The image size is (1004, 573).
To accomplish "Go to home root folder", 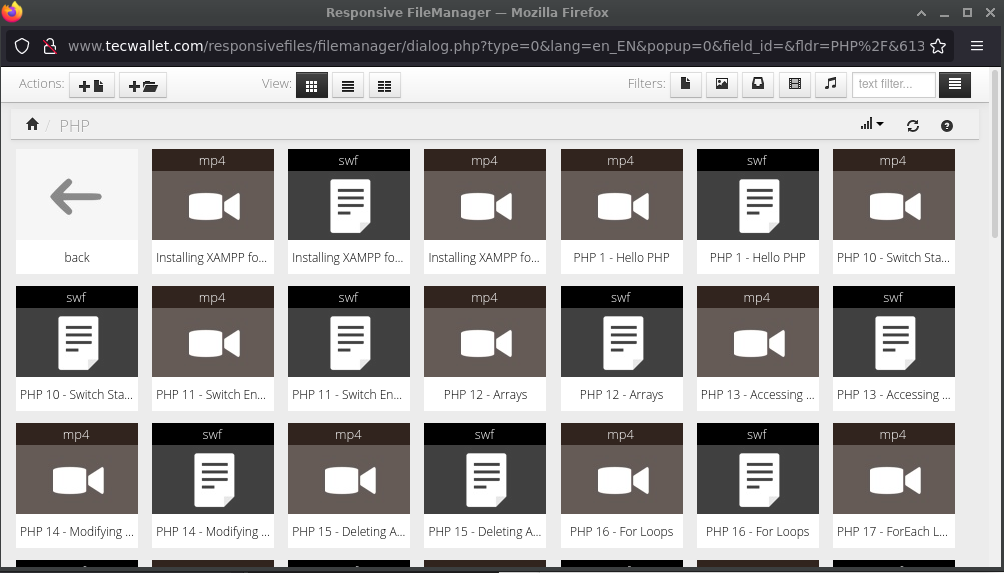I will 32,125.
